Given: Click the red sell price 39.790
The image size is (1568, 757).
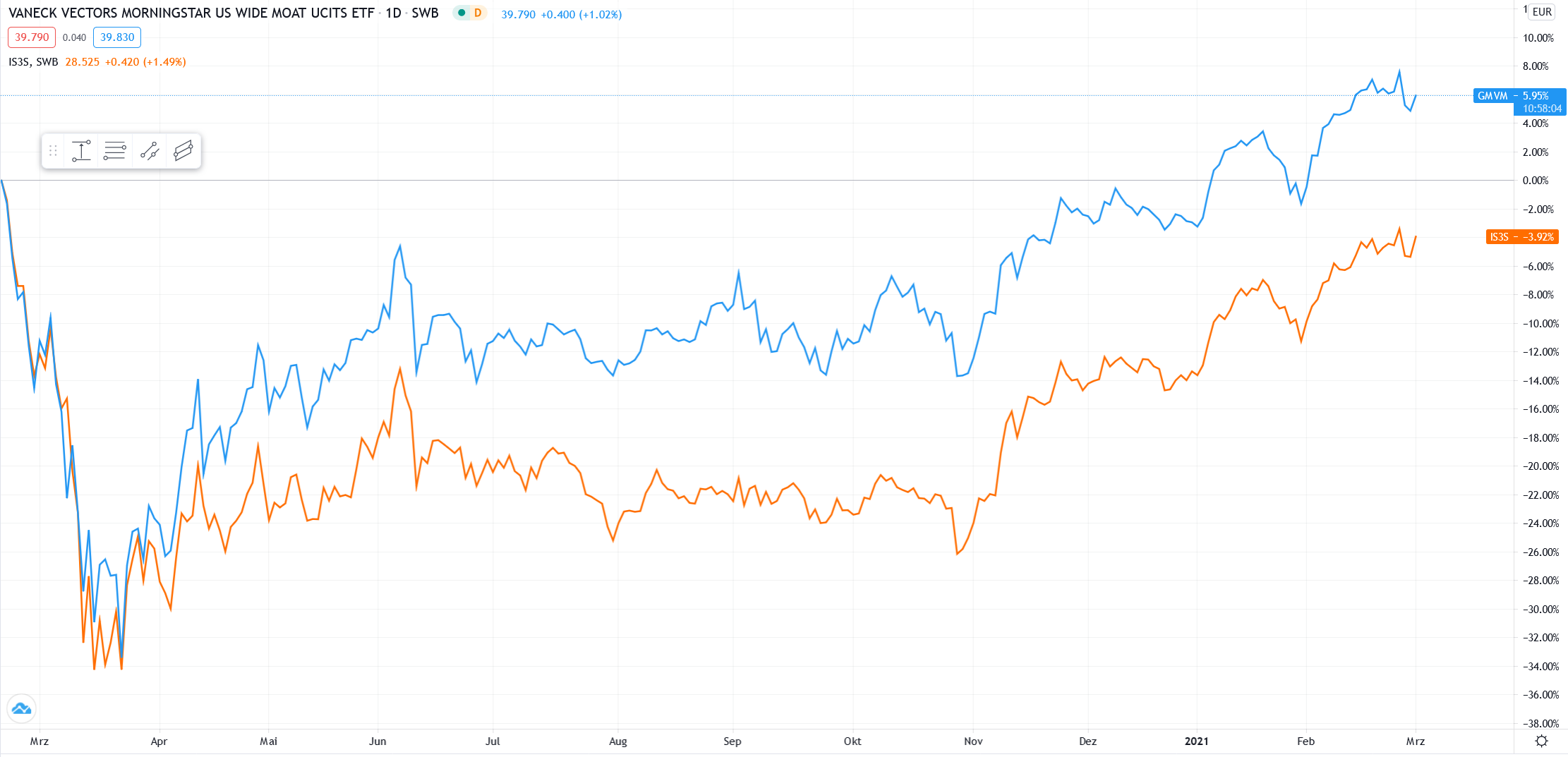Looking at the screenshot, I should 32,37.
